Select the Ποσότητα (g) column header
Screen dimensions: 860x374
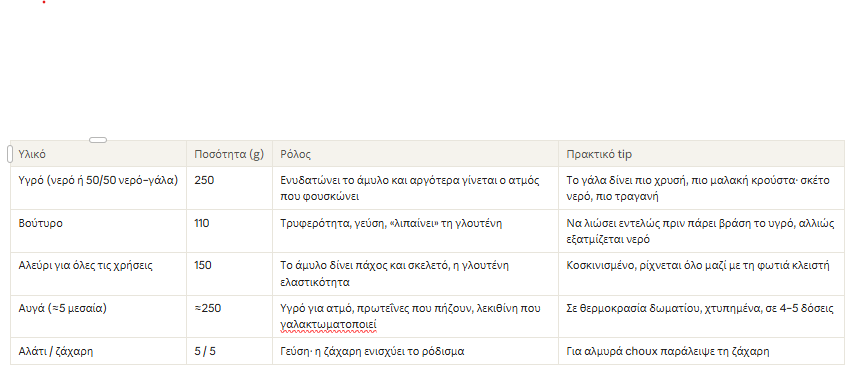pyautogui.click(x=229, y=154)
